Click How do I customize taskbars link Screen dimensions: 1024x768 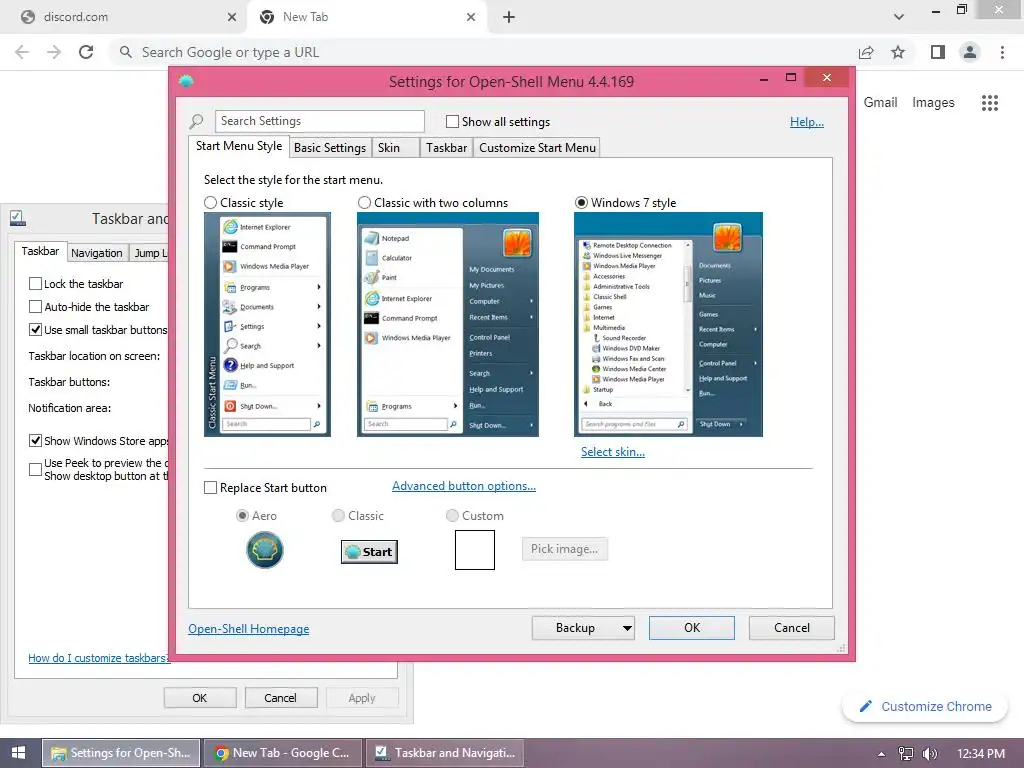click(98, 658)
